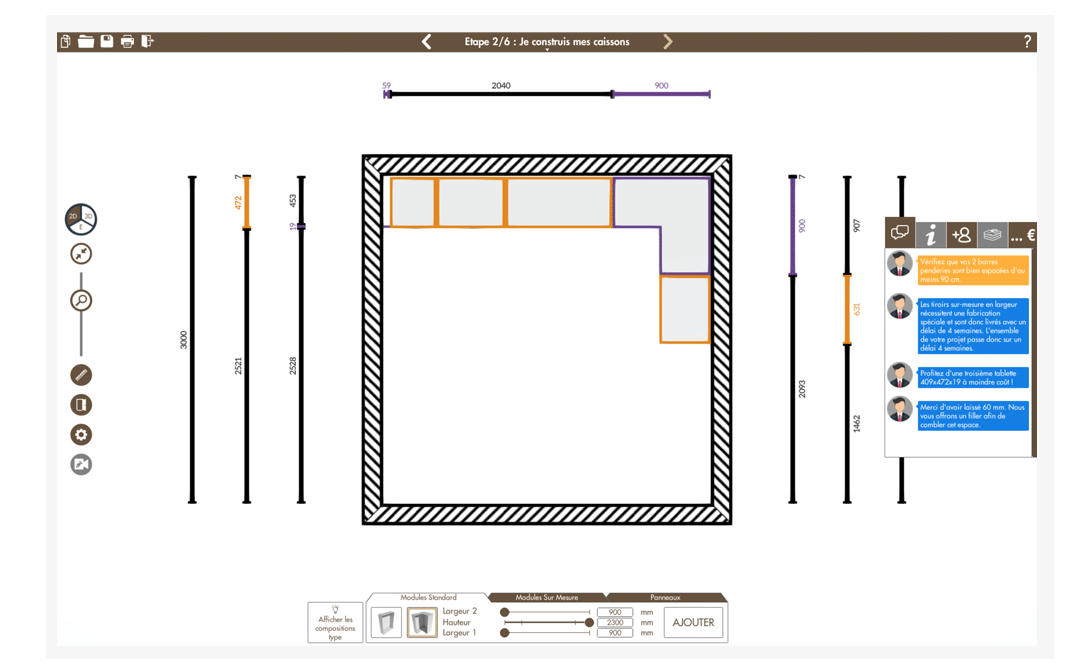The image size is (1080, 664).
Task: Click the AJOUTER button
Action: (x=694, y=622)
